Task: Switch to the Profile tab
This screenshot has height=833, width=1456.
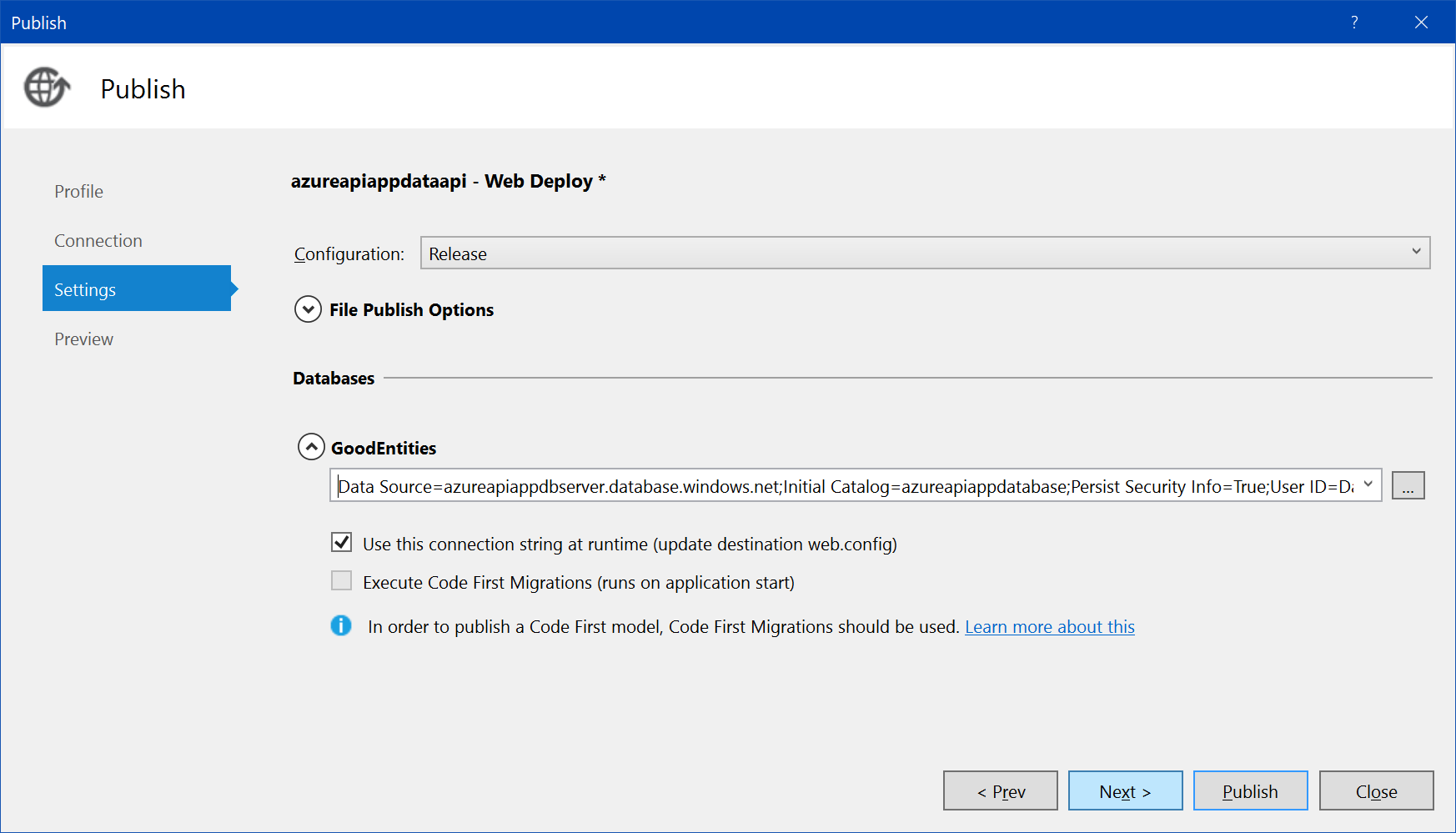Action: [79, 192]
